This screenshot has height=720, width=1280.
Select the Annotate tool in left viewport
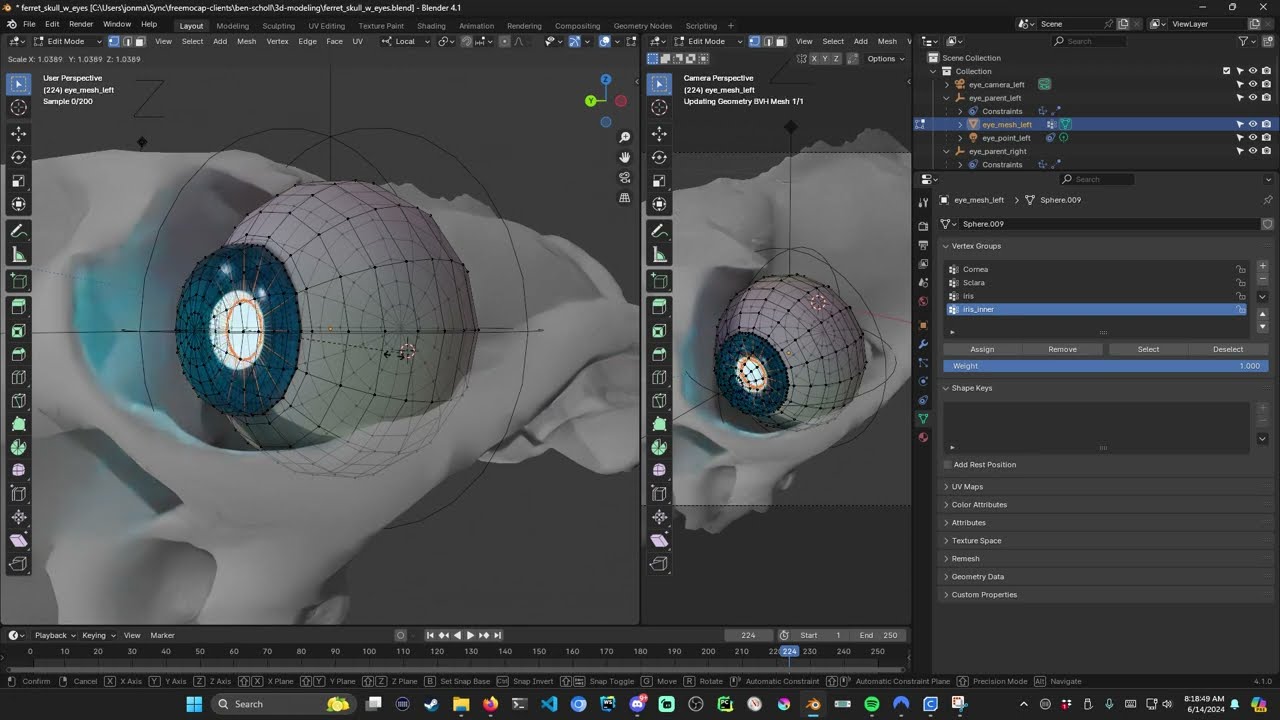pos(19,231)
